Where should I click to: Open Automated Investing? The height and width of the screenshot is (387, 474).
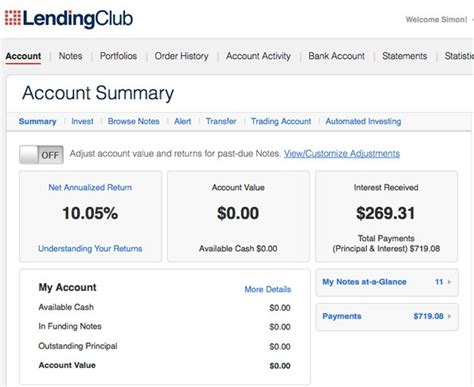(x=363, y=121)
